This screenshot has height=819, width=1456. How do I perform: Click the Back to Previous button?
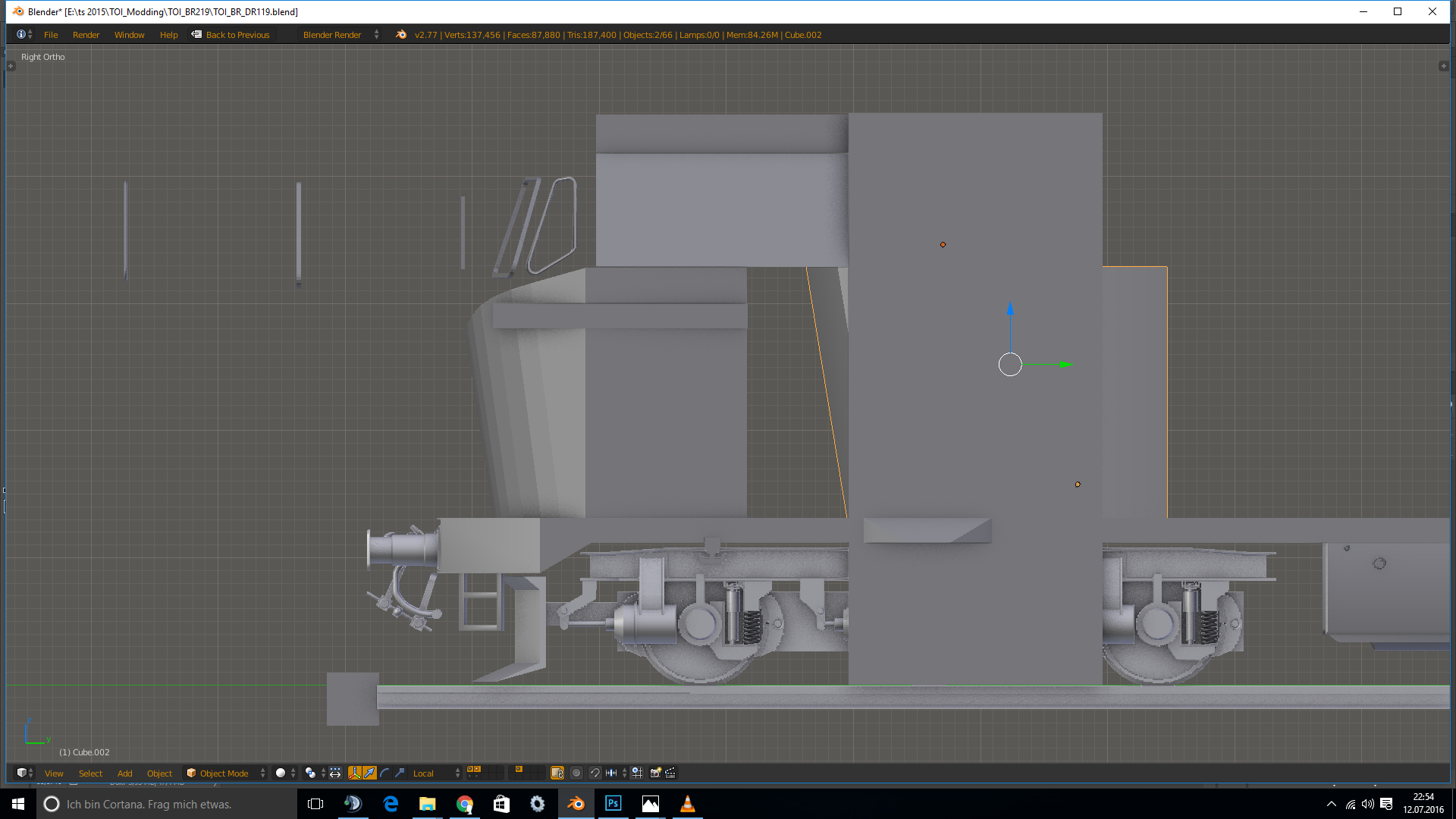pyautogui.click(x=231, y=35)
